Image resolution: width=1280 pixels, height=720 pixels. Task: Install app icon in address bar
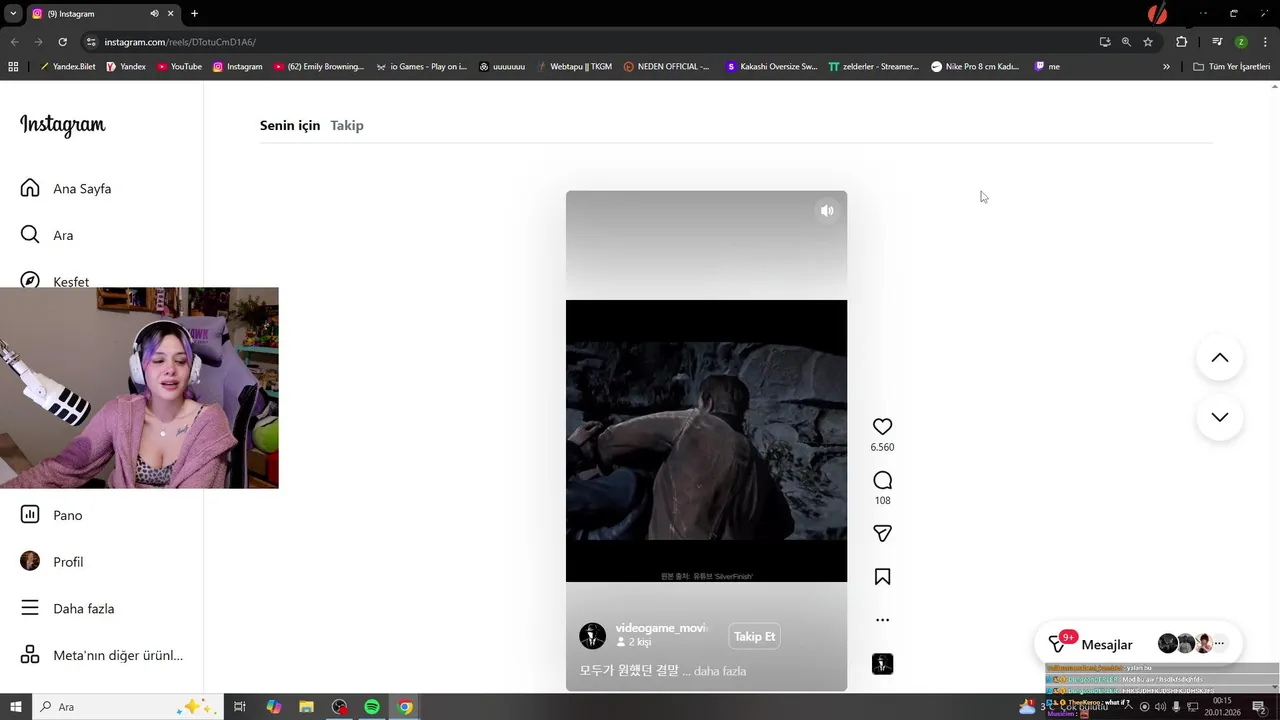(x=1104, y=42)
